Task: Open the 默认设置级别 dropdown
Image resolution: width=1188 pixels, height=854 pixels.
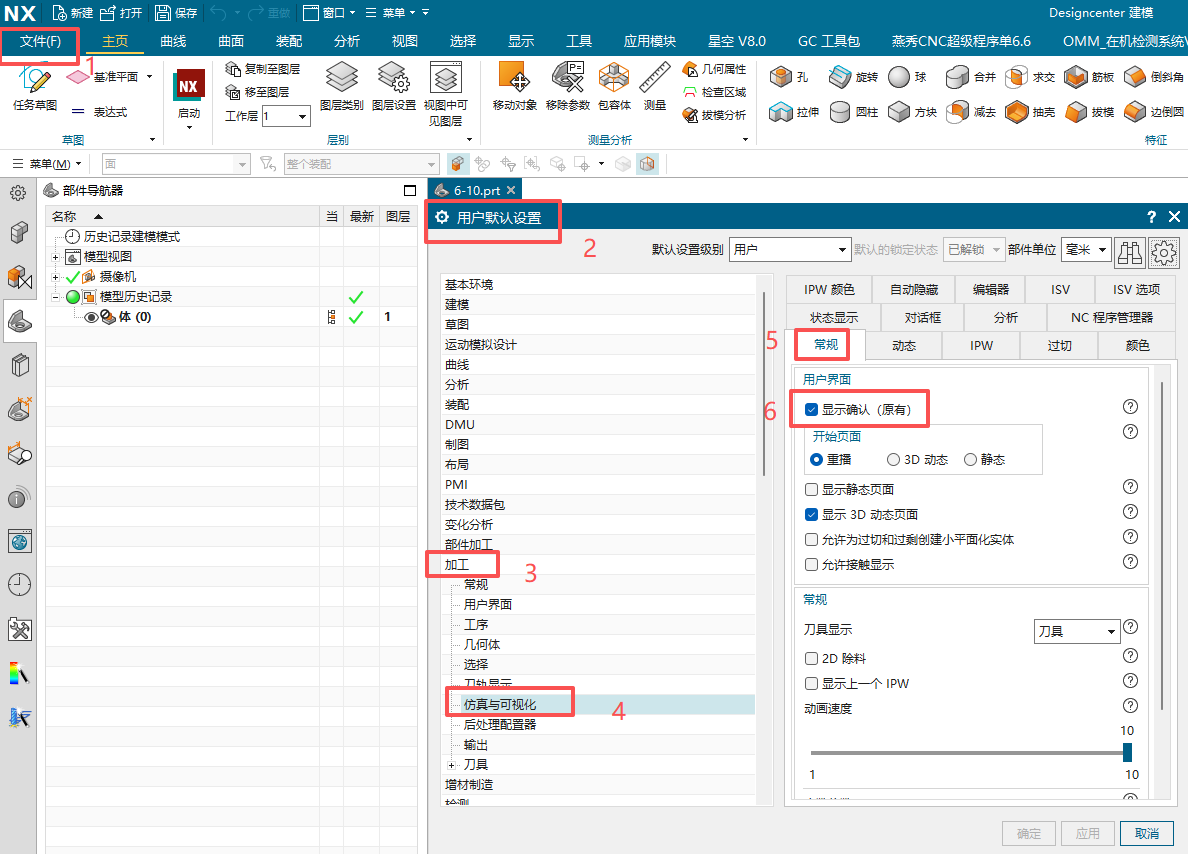Action: click(x=789, y=249)
